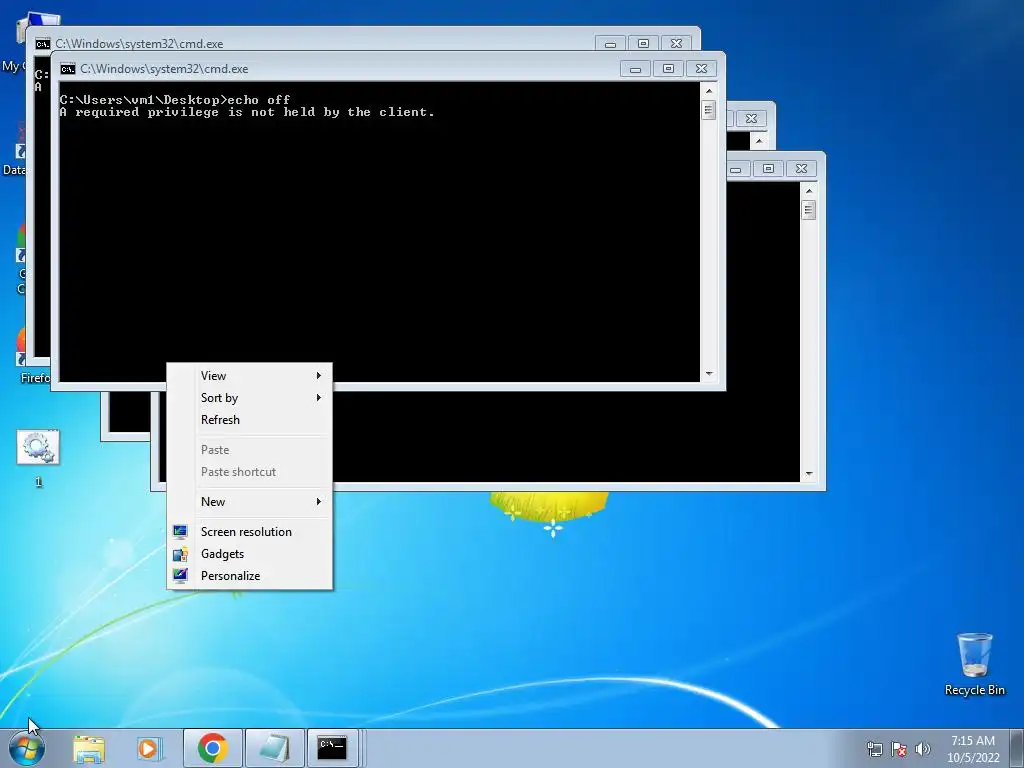Screen dimensions: 1024x768
Task: Click the 'echo off' command line
Action: (174, 99)
